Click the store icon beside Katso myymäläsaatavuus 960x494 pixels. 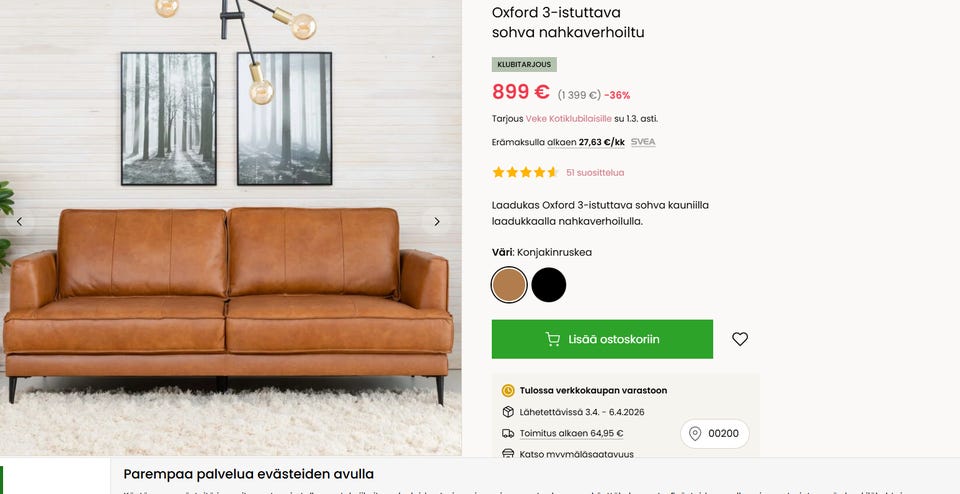point(508,454)
